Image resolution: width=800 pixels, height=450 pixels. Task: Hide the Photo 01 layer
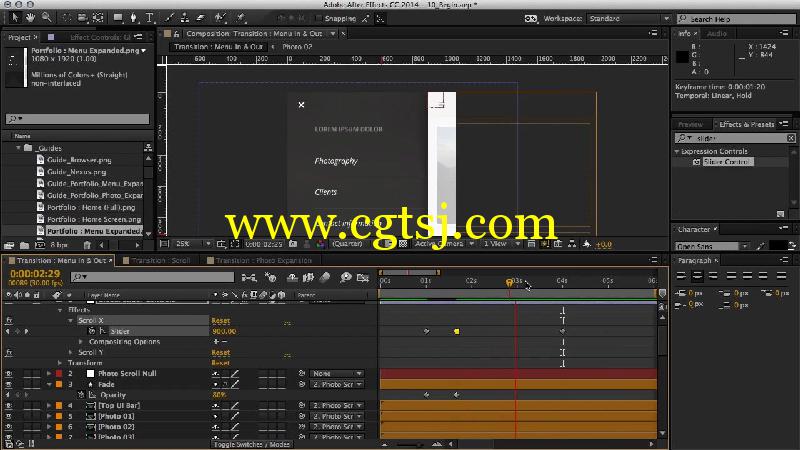tap(9, 416)
